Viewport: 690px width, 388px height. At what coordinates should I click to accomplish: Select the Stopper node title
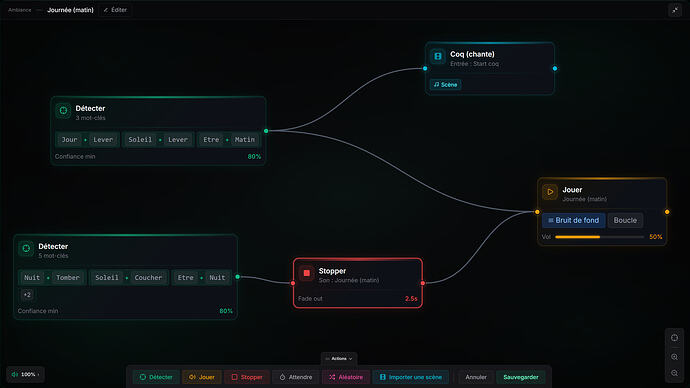pyautogui.click(x=332, y=271)
